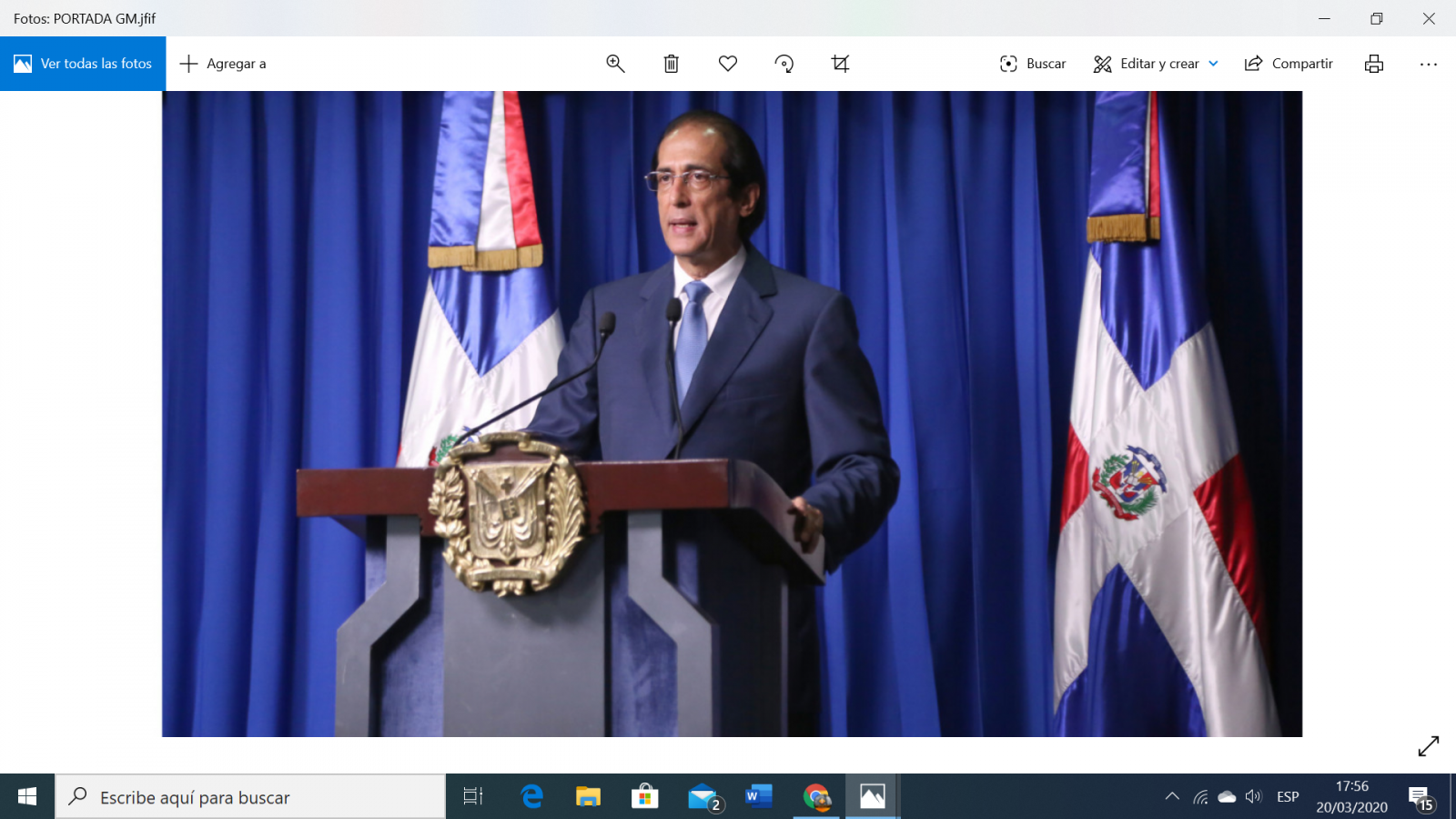This screenshot has height=819, width=1456.
Task: Open the Compartir share option
Action: tap(1289, 64)
